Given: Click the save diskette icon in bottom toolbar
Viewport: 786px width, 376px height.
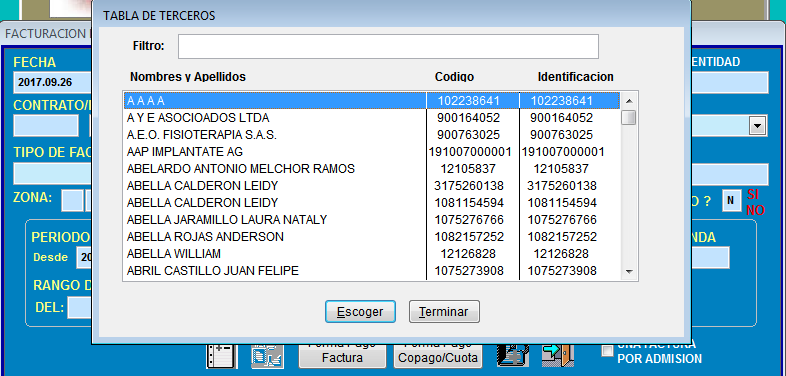Looking at the screenshot, I should point(512,356).
